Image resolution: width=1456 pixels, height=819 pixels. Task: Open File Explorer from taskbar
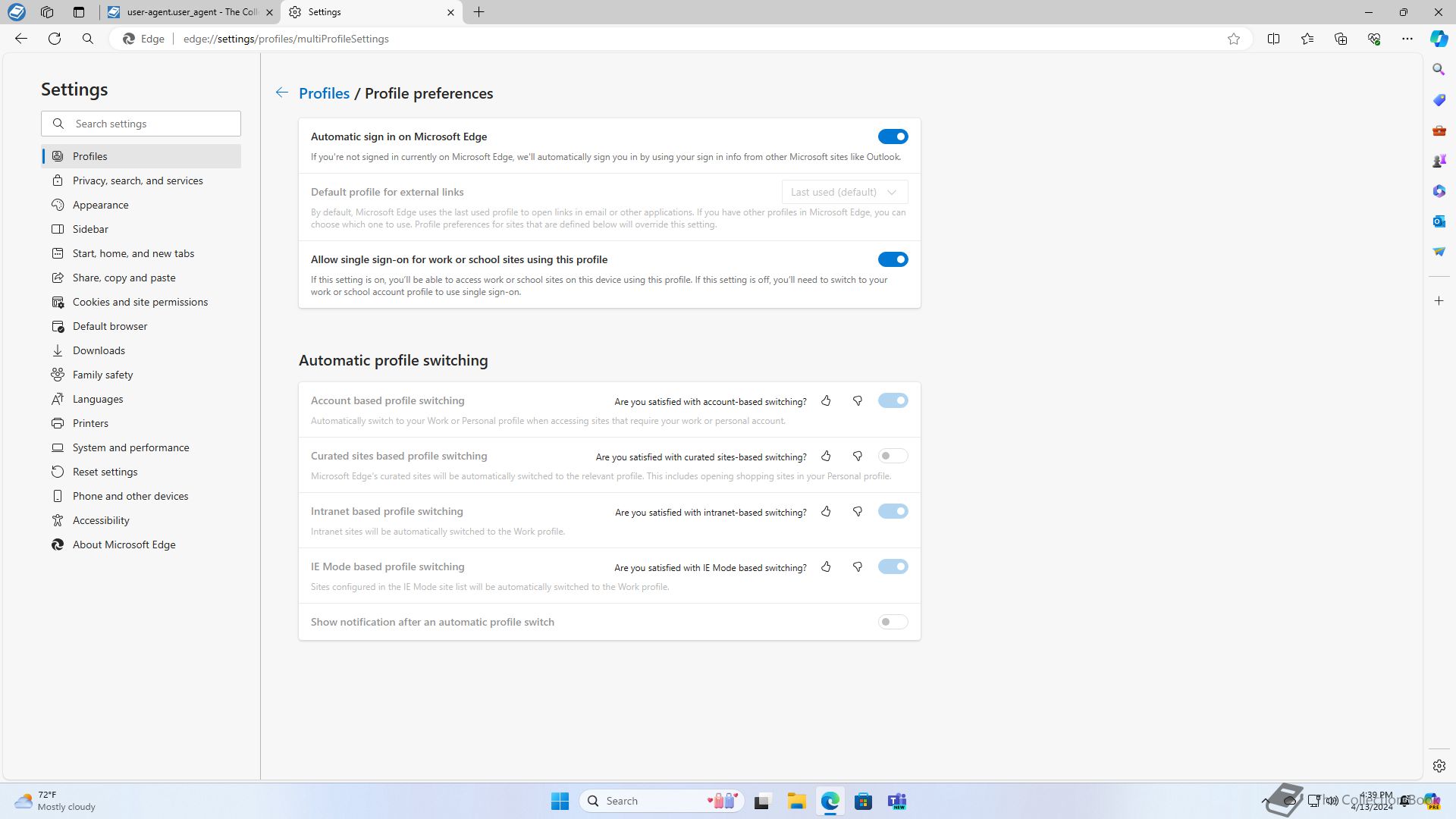[x=796, y=801]
